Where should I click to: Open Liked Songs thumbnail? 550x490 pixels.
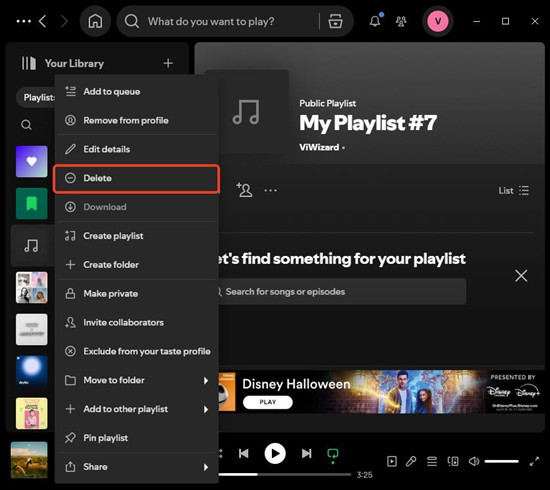point(32,162)
